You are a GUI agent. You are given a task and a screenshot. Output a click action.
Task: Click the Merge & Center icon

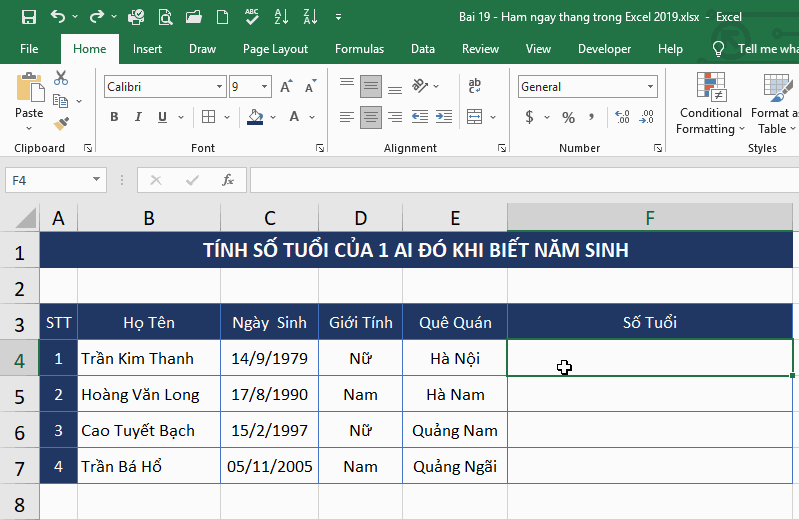click(x=474, y=117)
